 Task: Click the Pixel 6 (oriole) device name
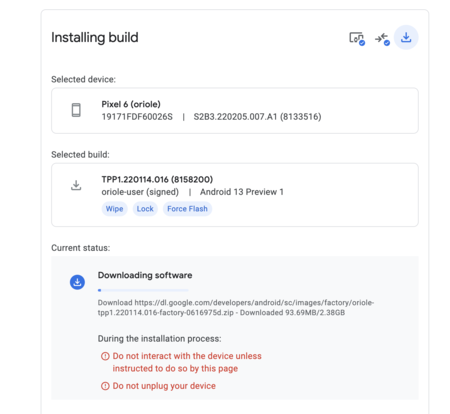(131, 104)
